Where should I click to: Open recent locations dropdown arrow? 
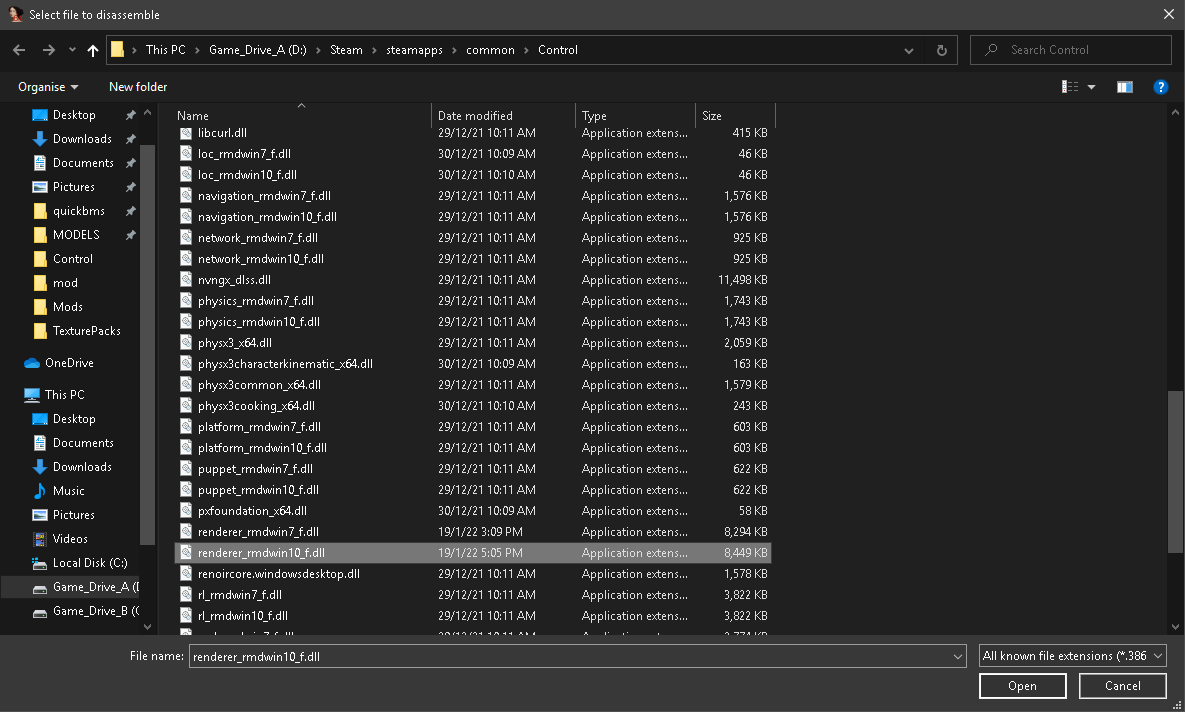[x=72, y=50]
